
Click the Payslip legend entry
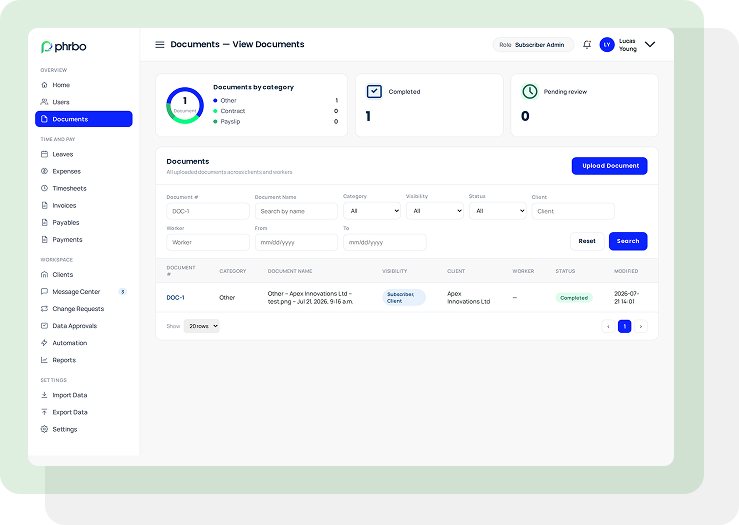point(276,122)
